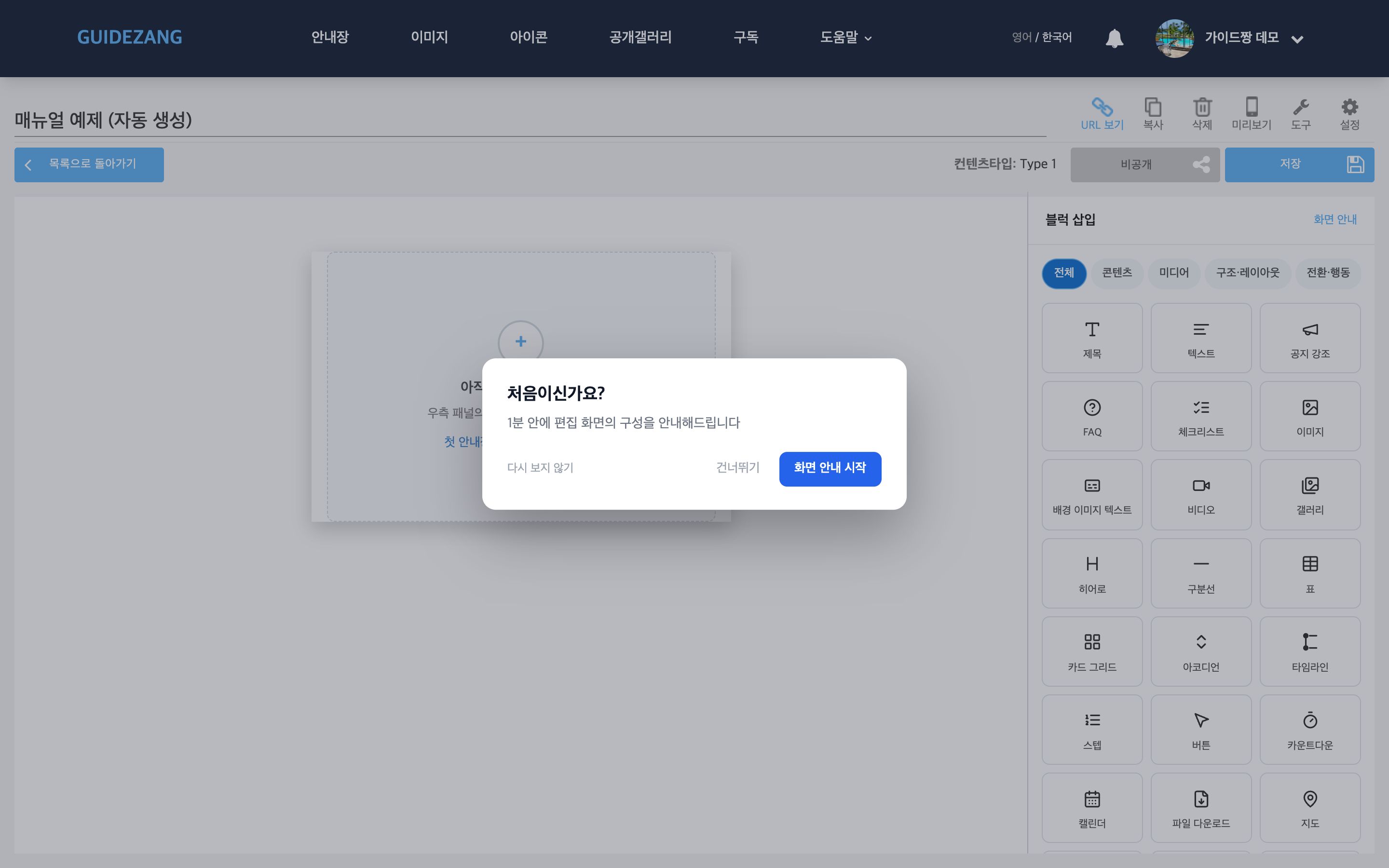
Task: Insert a 배경 이미지 텍스트 block
Action: coord(1092,494)
